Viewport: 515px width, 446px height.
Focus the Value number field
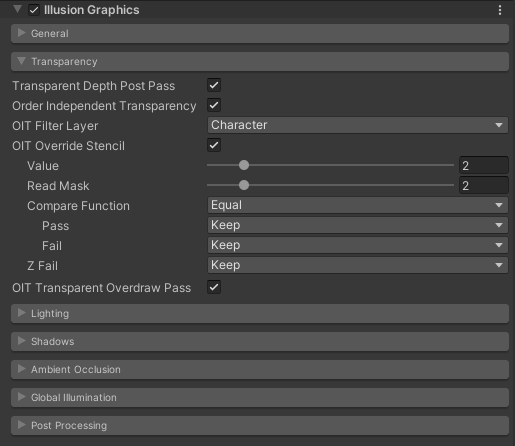(484, 165)
